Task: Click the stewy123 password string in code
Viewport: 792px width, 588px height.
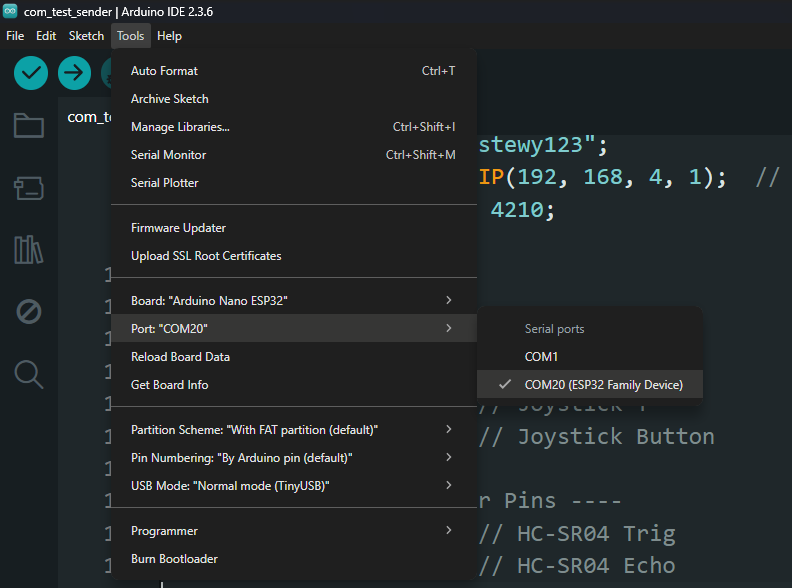Action: coord(530,145)
